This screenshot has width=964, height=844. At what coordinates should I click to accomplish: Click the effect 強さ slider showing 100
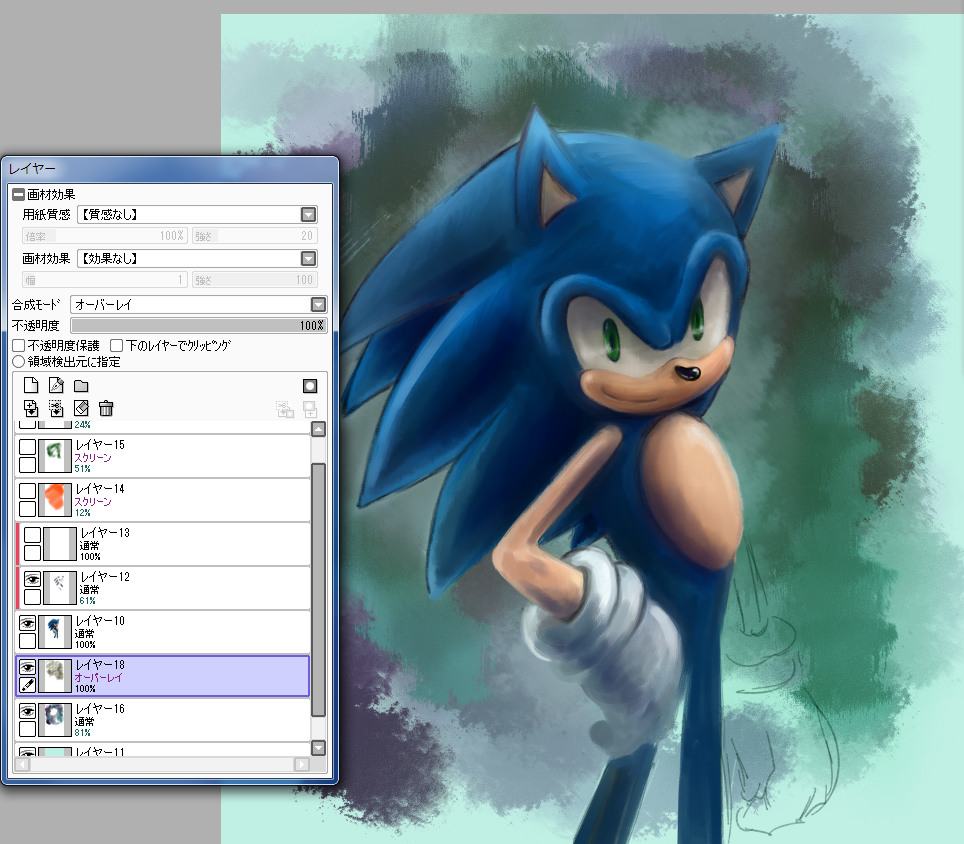click(255, 280)
